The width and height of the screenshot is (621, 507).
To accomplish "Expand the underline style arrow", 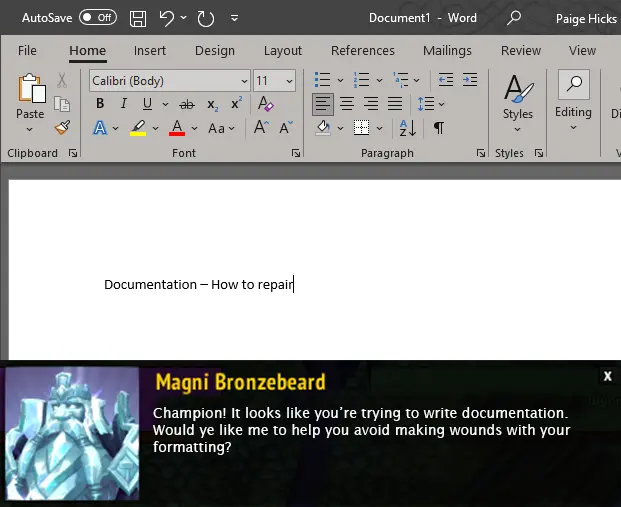I will pos(165,104).
